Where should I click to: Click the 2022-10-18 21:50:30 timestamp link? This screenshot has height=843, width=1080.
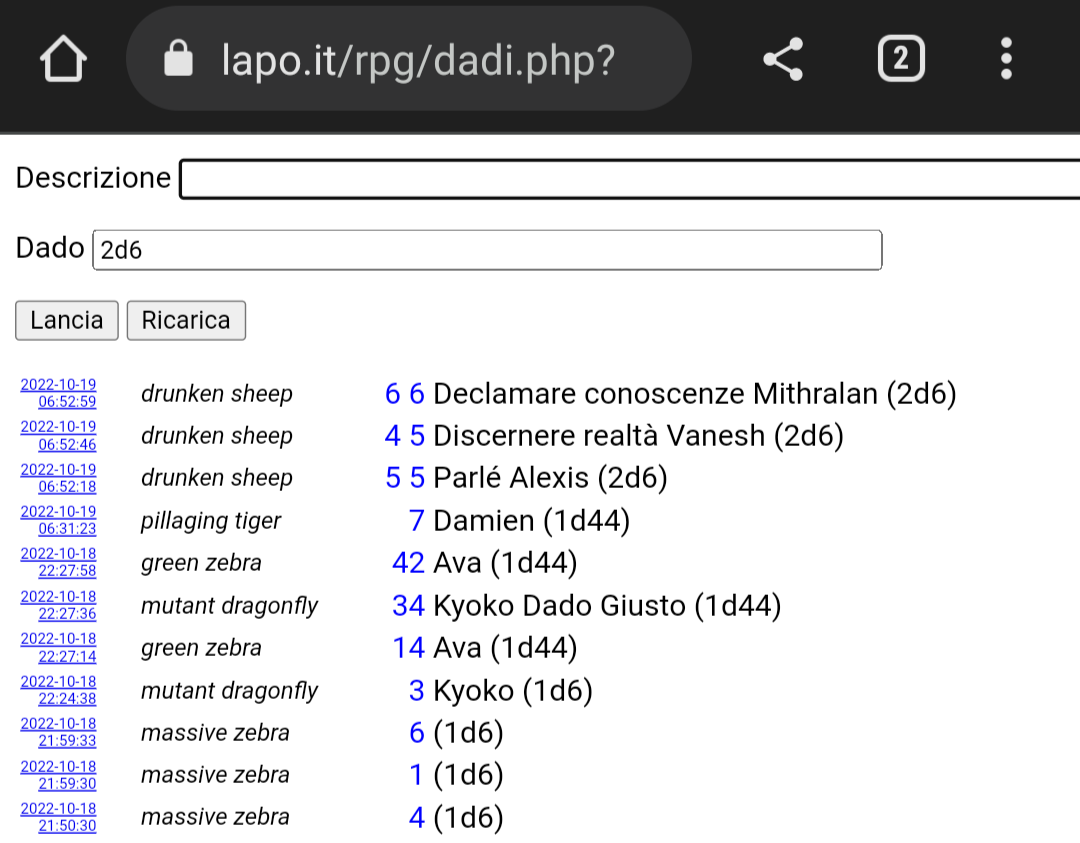click(59, 817)
